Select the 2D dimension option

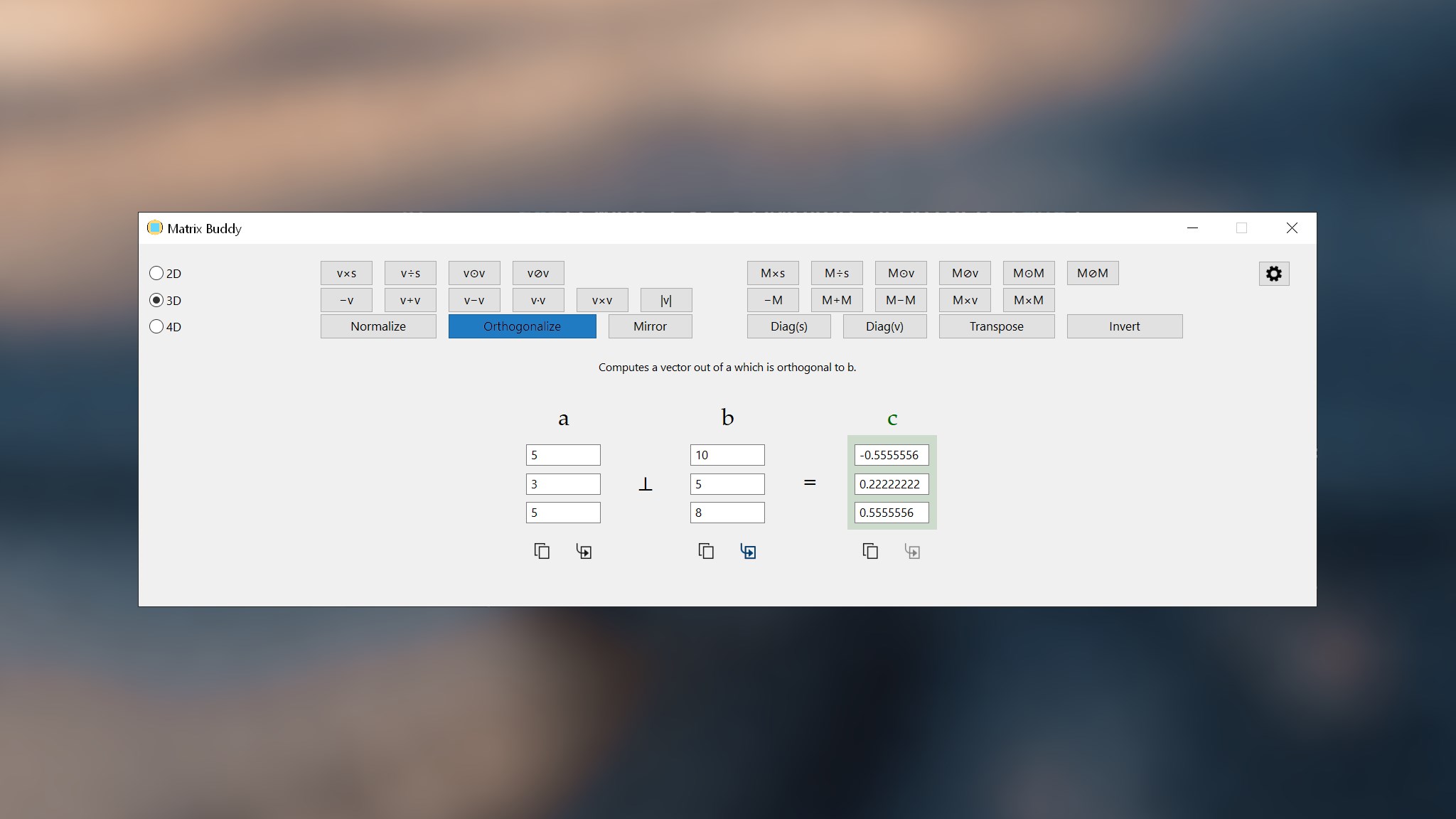pyautogui.click(x=156, y=273)
